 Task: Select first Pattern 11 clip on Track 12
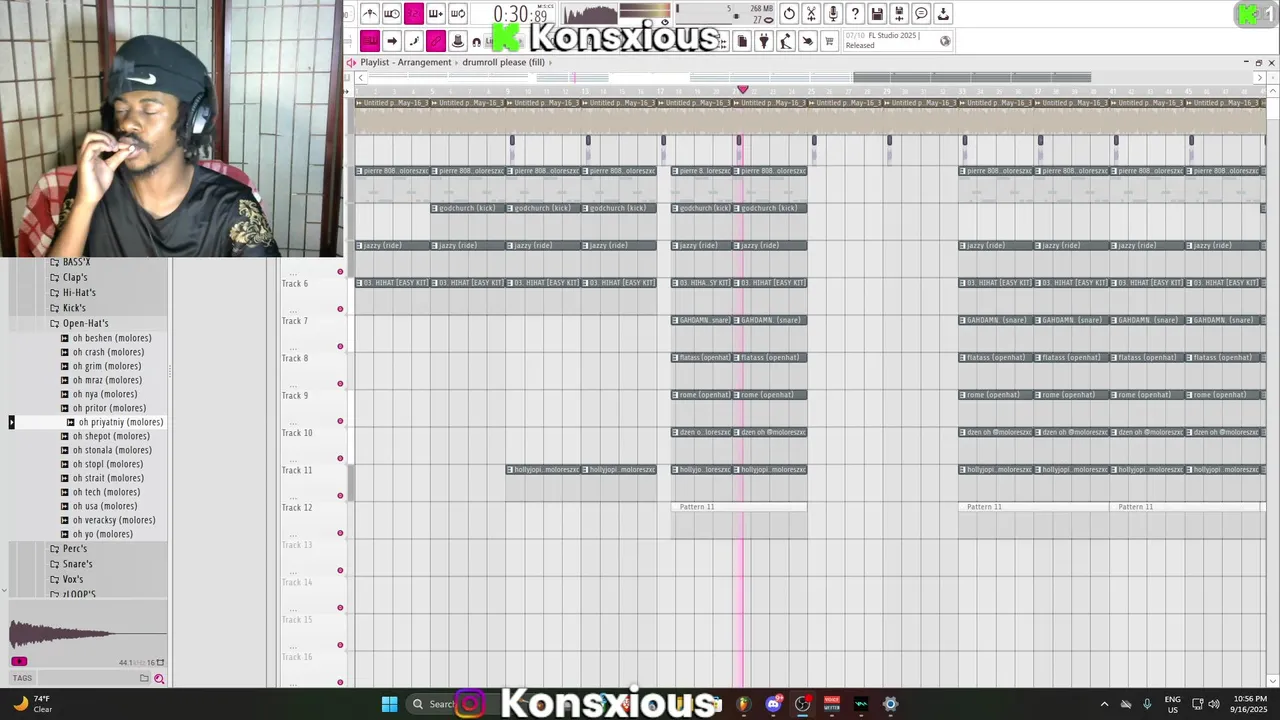coord(739,507)
